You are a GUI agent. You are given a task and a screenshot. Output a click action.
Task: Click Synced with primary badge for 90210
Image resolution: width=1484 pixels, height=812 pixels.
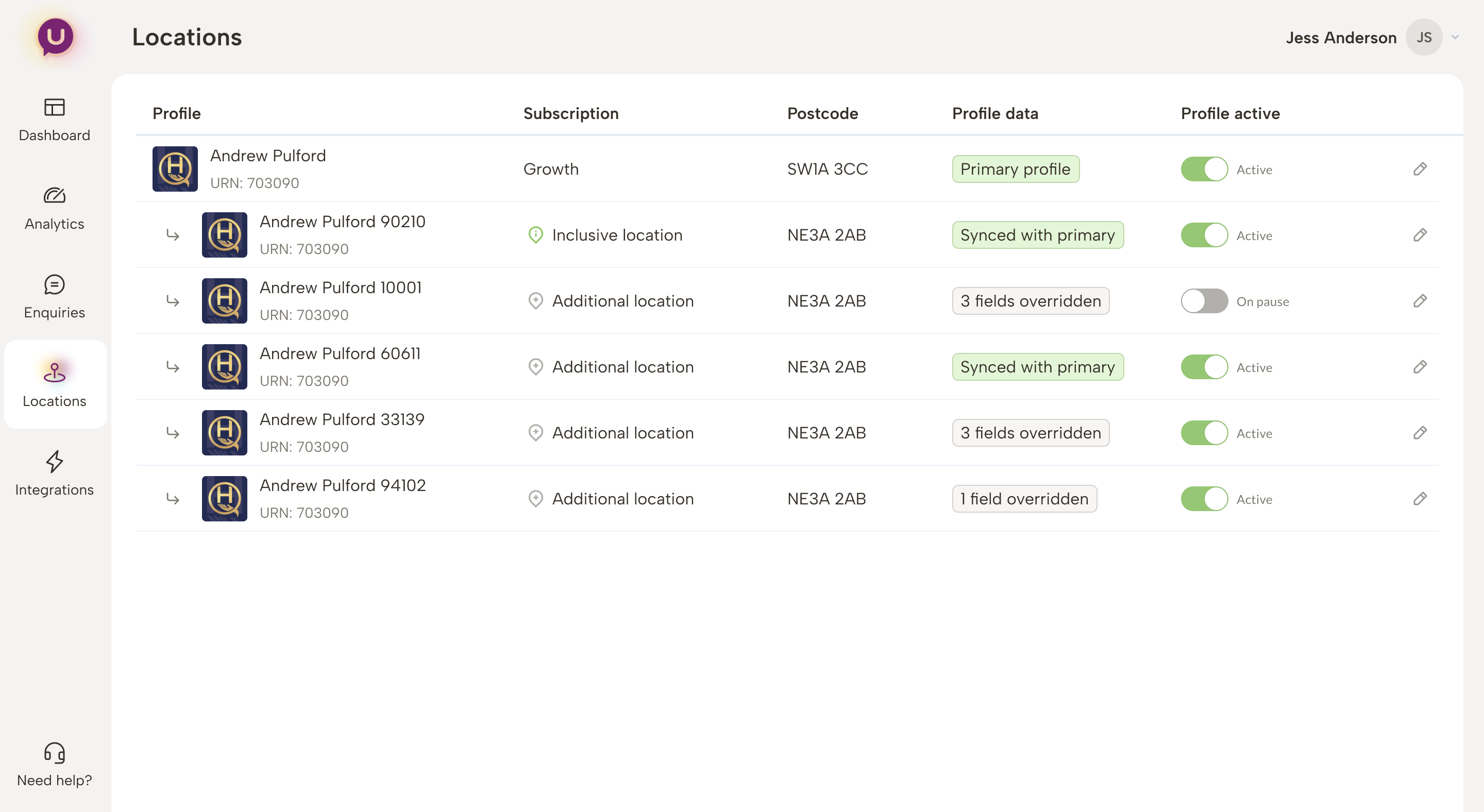click(1038, 235)
